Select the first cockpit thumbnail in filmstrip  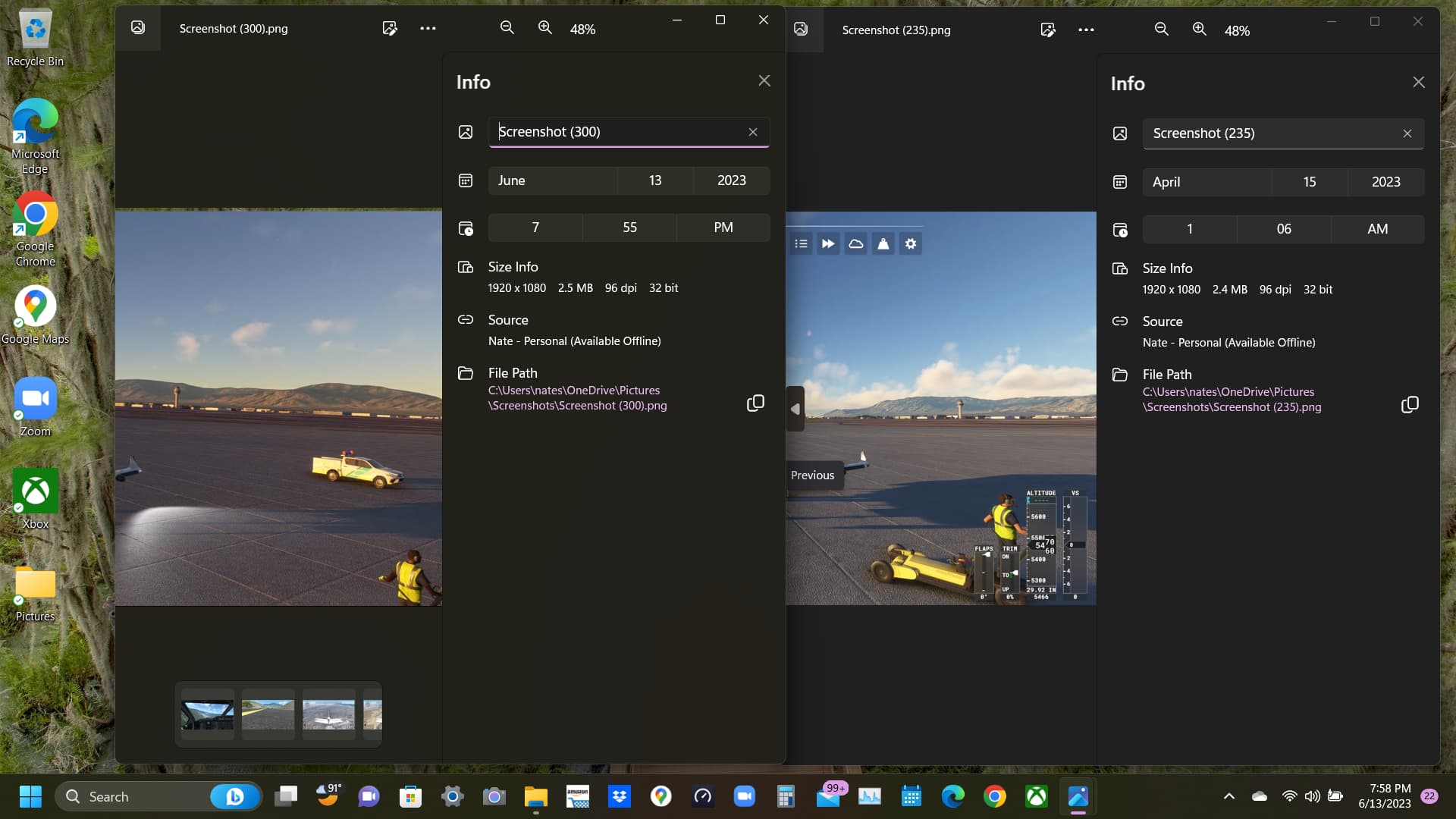(x=208, y=714)
